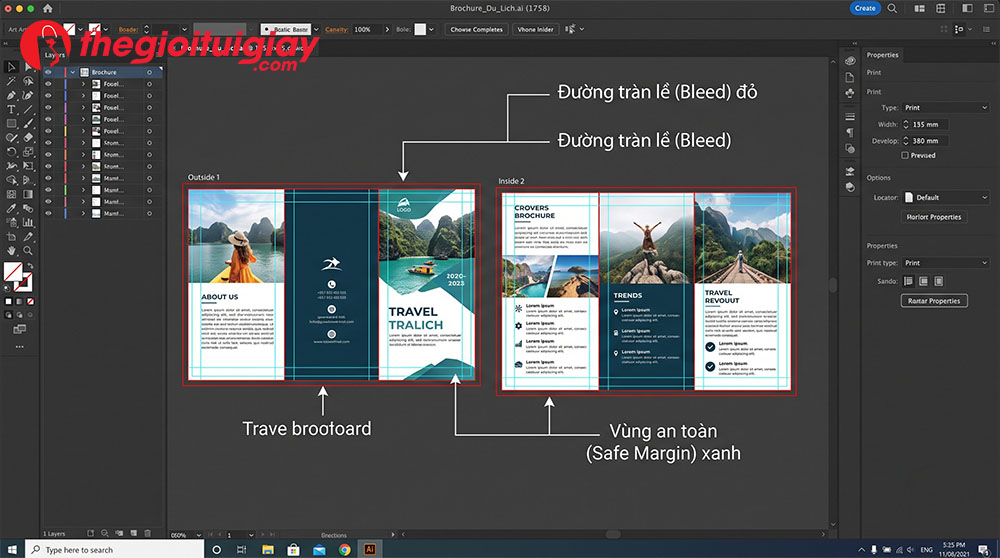The image size is (1000, 558).
Task: Select the Hand tool
Action: click(11, 251)
